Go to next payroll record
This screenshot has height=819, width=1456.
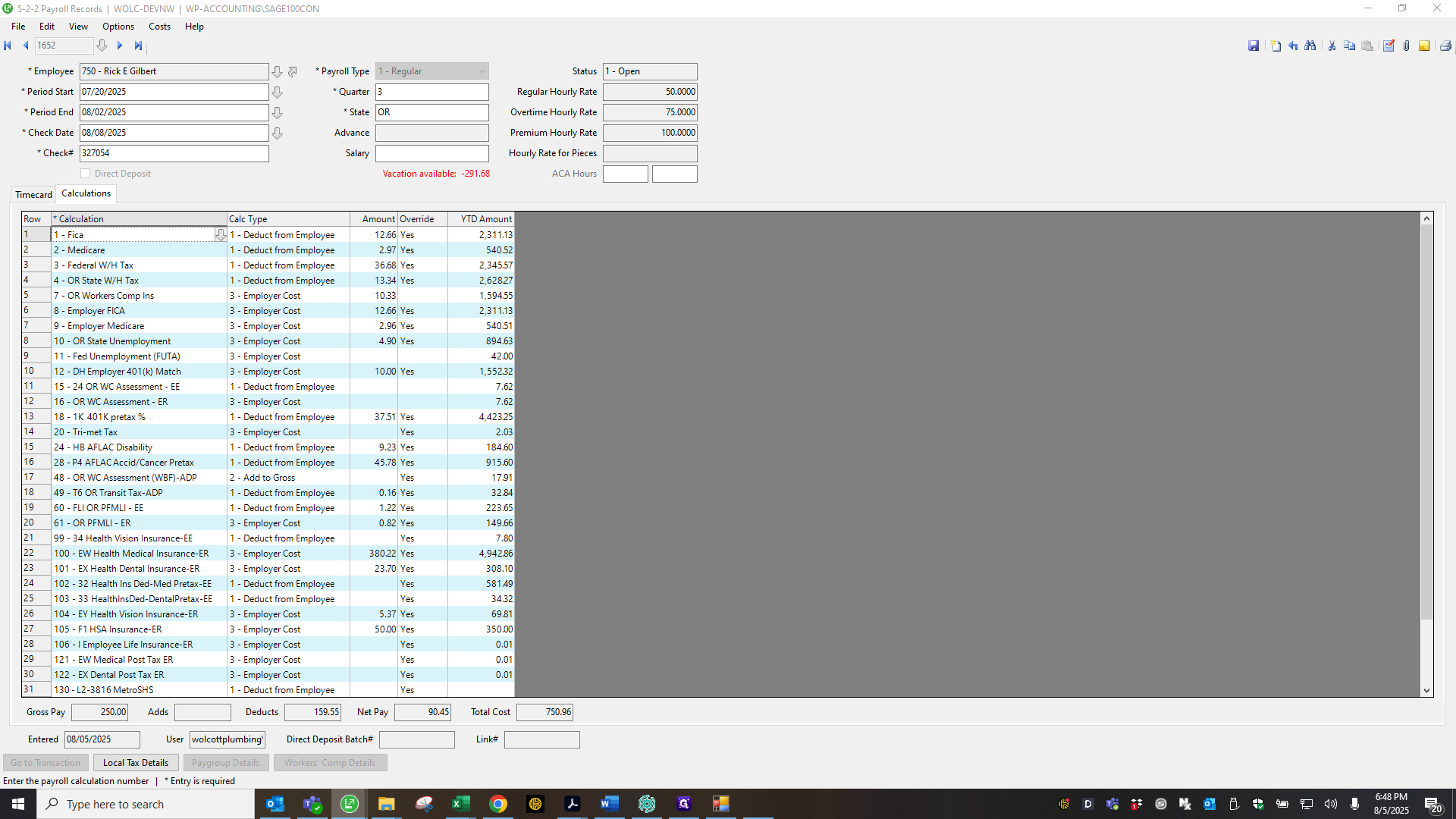click(120, 45)
